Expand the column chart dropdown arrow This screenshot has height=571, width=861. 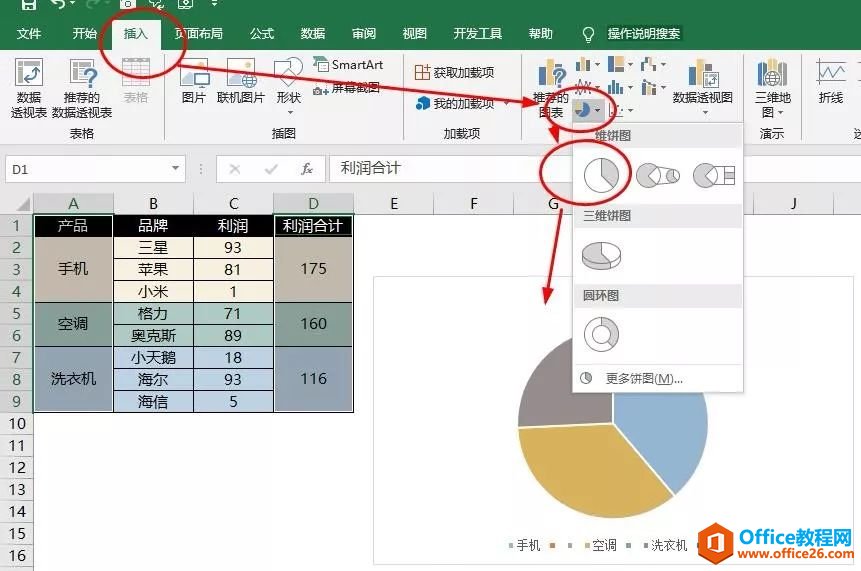597,65
